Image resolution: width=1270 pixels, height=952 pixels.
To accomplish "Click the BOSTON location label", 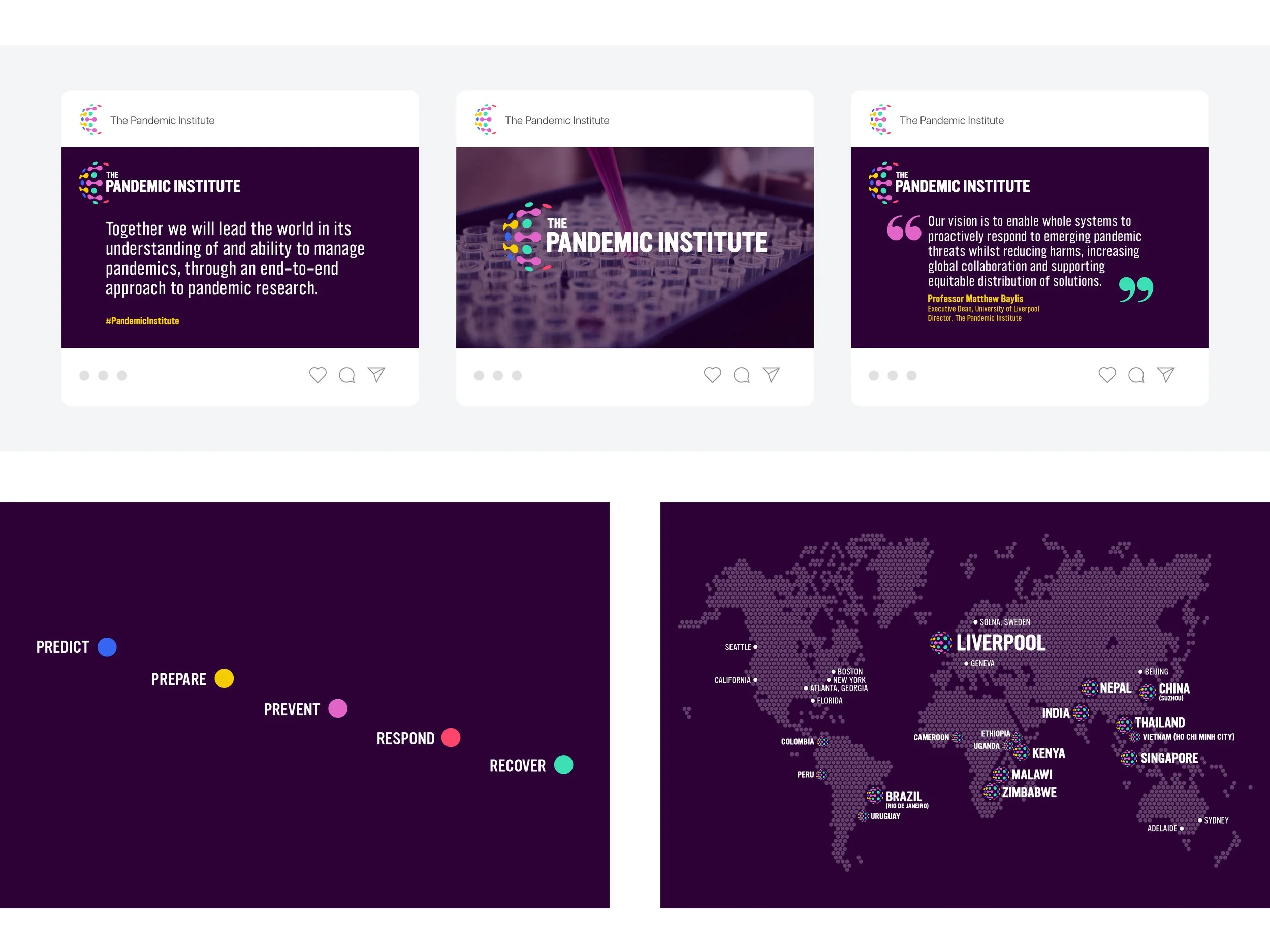I will coord(850,671).
